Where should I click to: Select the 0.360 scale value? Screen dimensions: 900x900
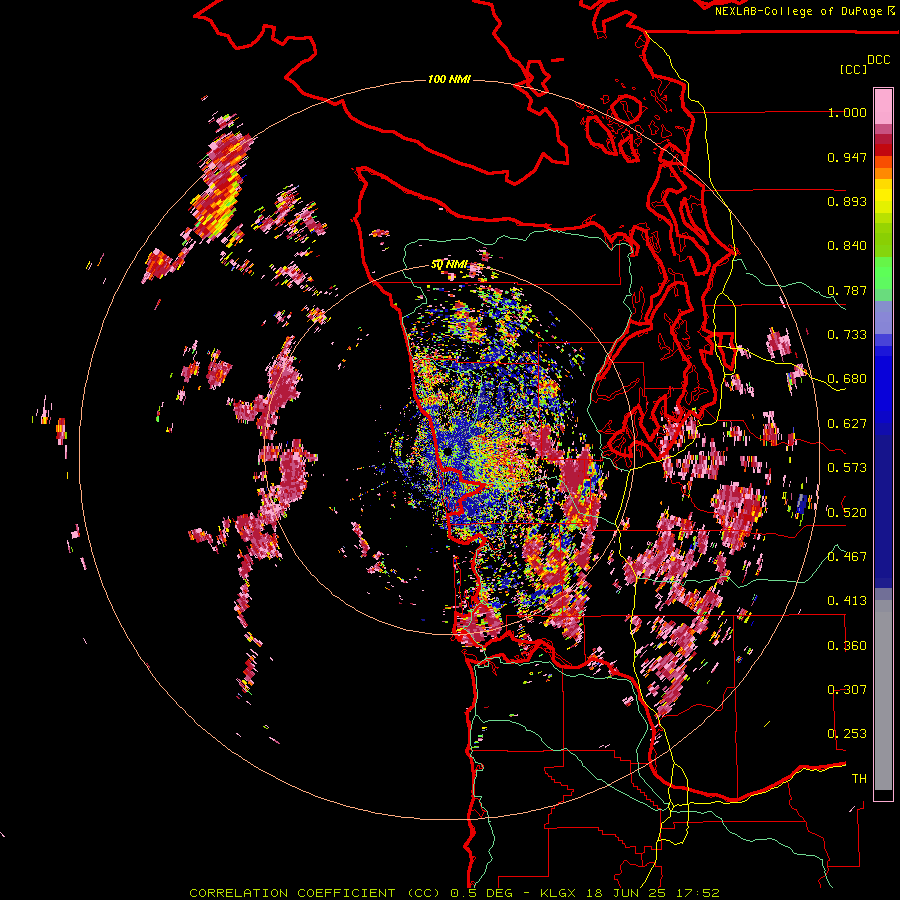pyautogui.click(x=847, y=646)
